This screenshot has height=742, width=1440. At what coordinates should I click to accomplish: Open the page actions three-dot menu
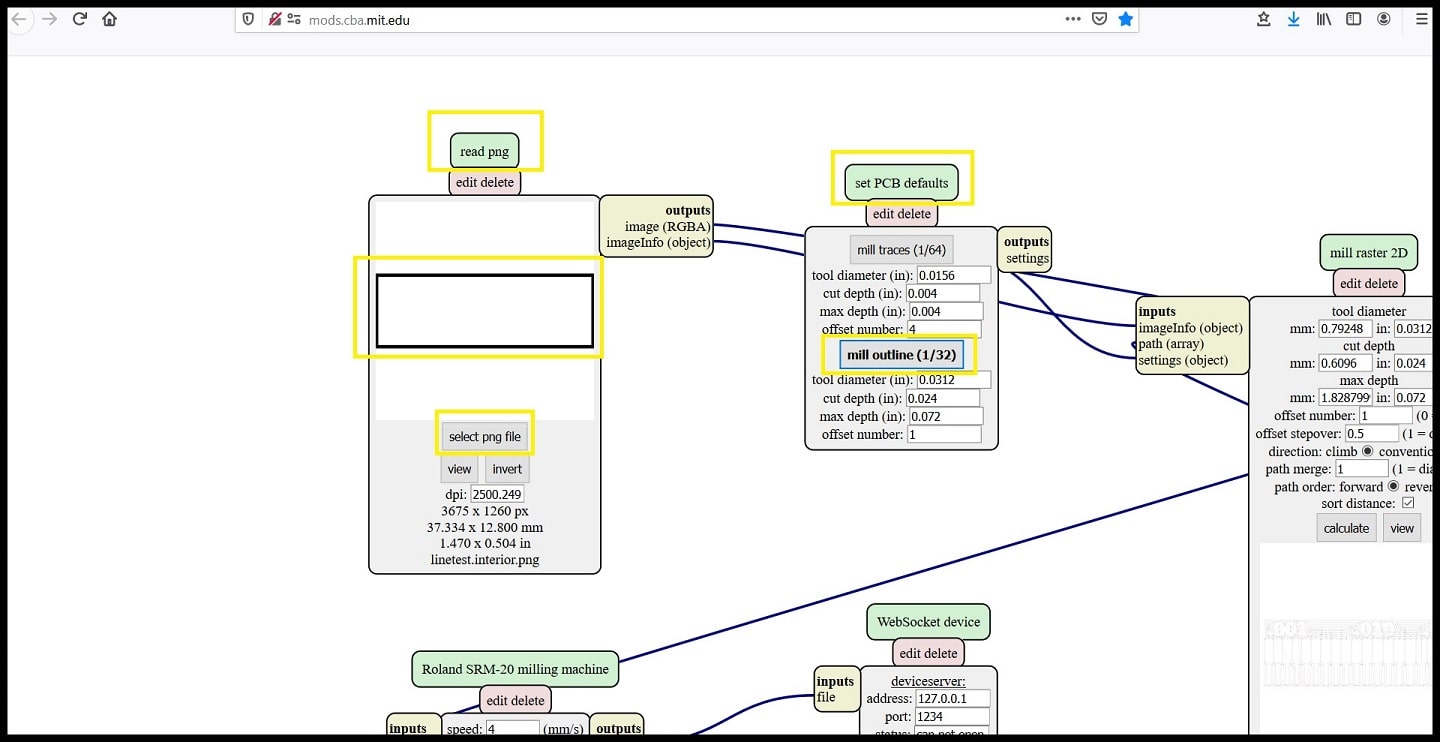coord(1073,19)
